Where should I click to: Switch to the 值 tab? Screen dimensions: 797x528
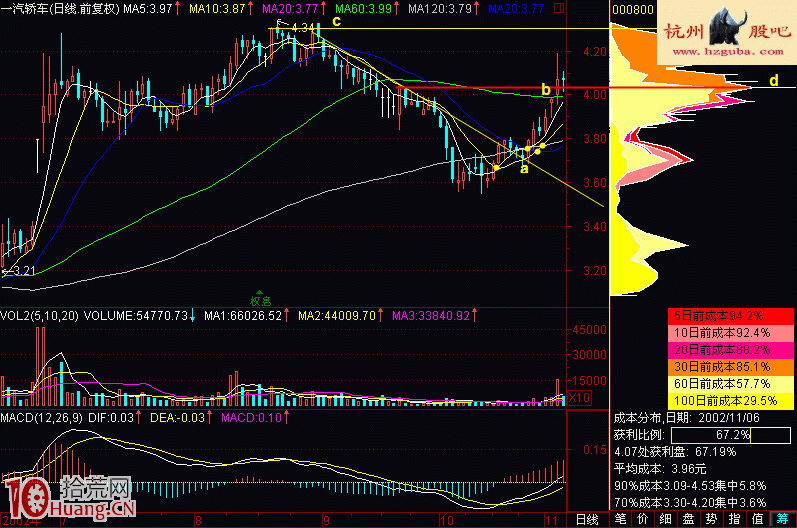tap(757, 519)
